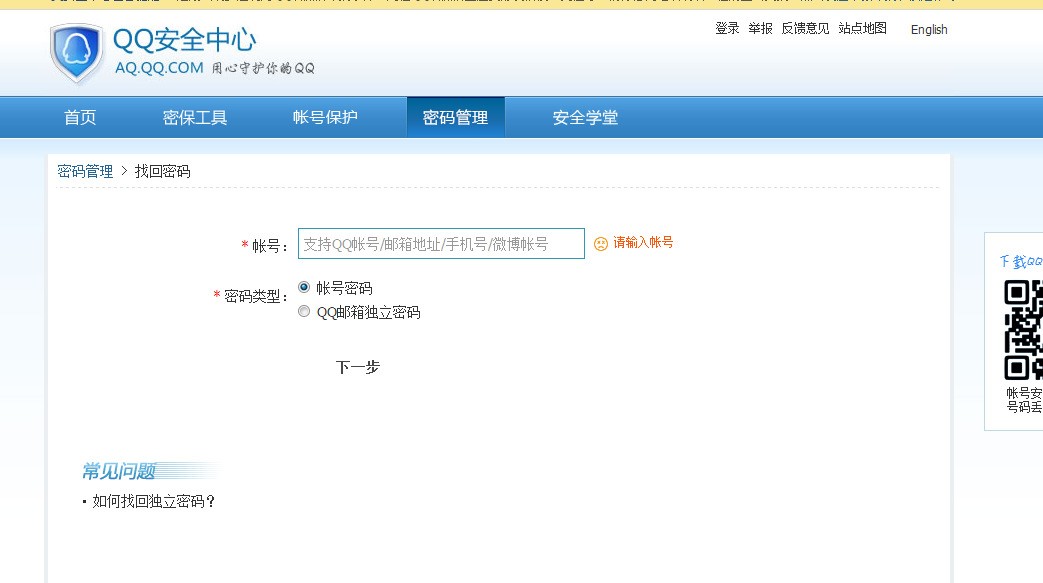This screenshot has height=583, width=1043.
Task: Click the 登录 link at top
Action: [727, 29]
